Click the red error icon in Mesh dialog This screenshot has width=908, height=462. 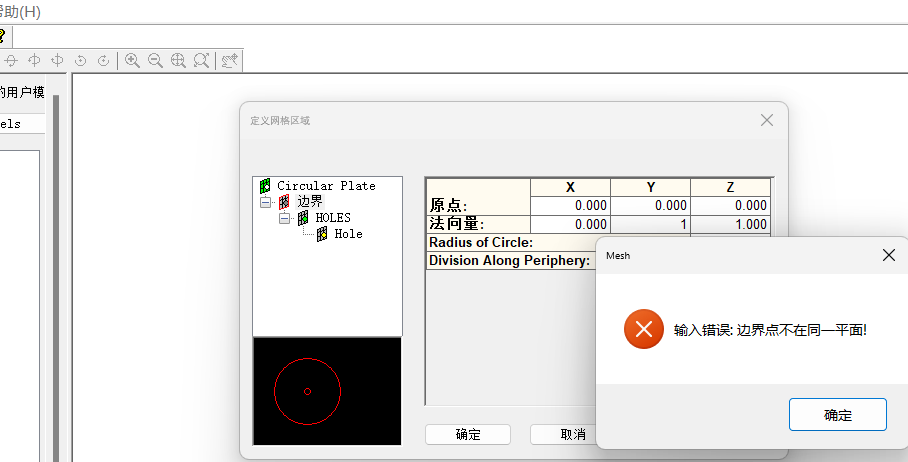[x=643, y=329]
